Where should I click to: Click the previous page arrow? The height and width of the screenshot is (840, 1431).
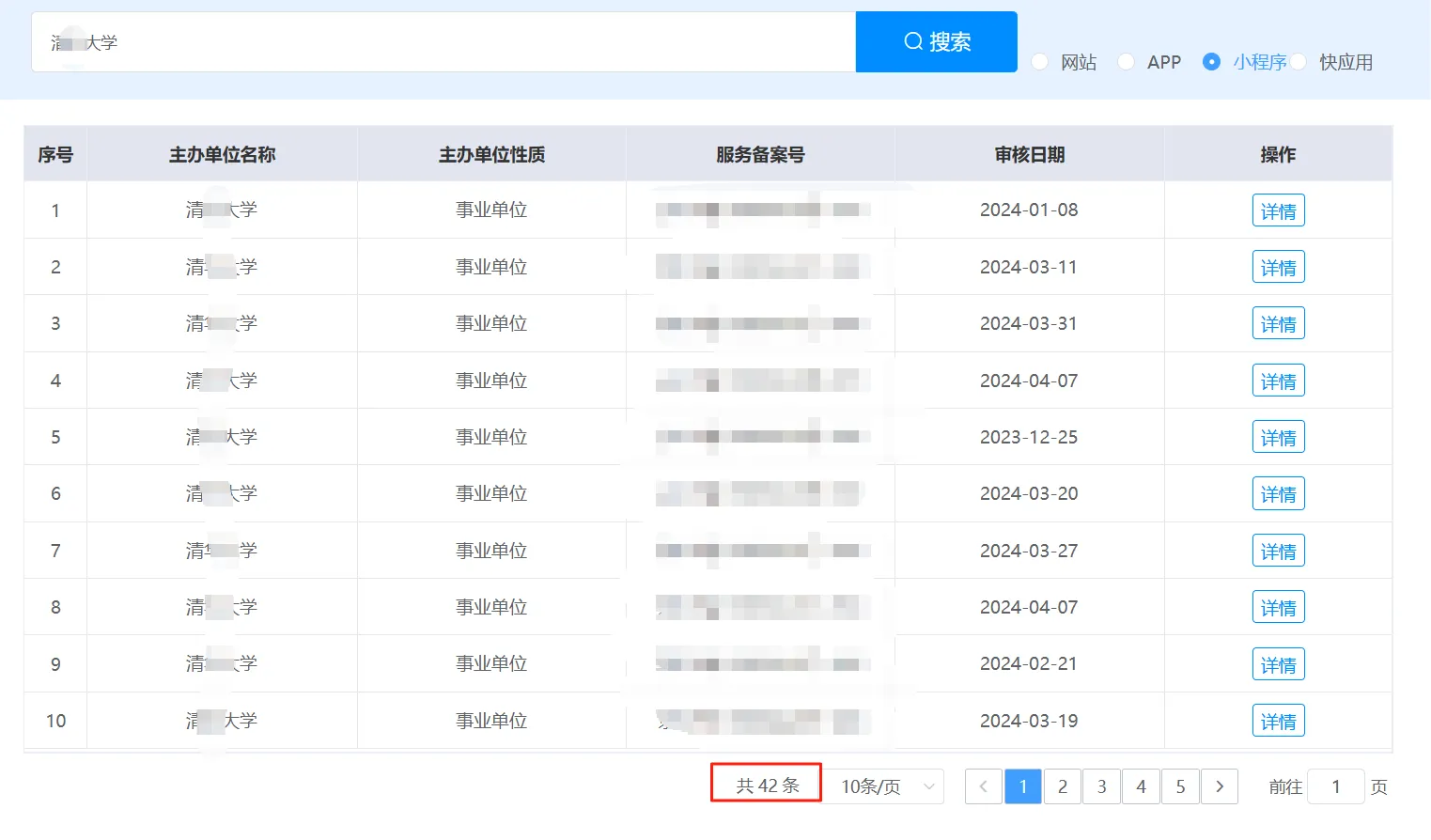[983, 786]
